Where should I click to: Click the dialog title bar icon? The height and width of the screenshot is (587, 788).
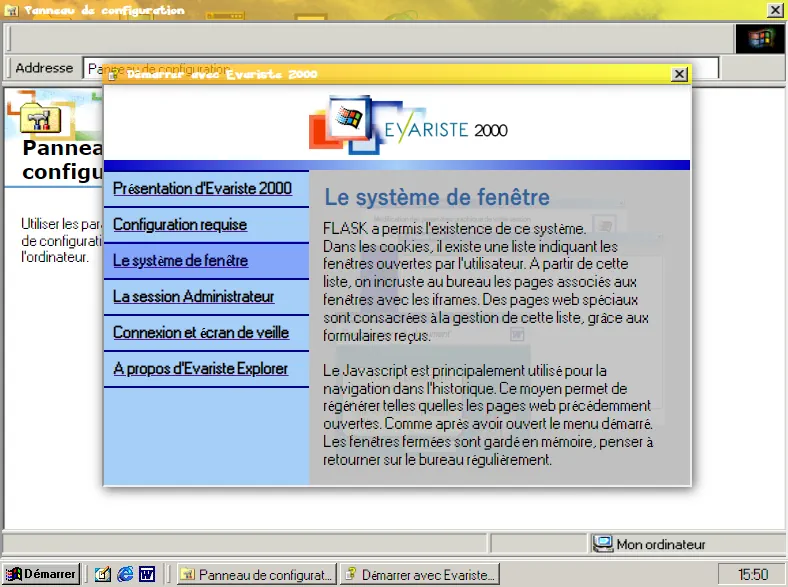click(113, 75)
